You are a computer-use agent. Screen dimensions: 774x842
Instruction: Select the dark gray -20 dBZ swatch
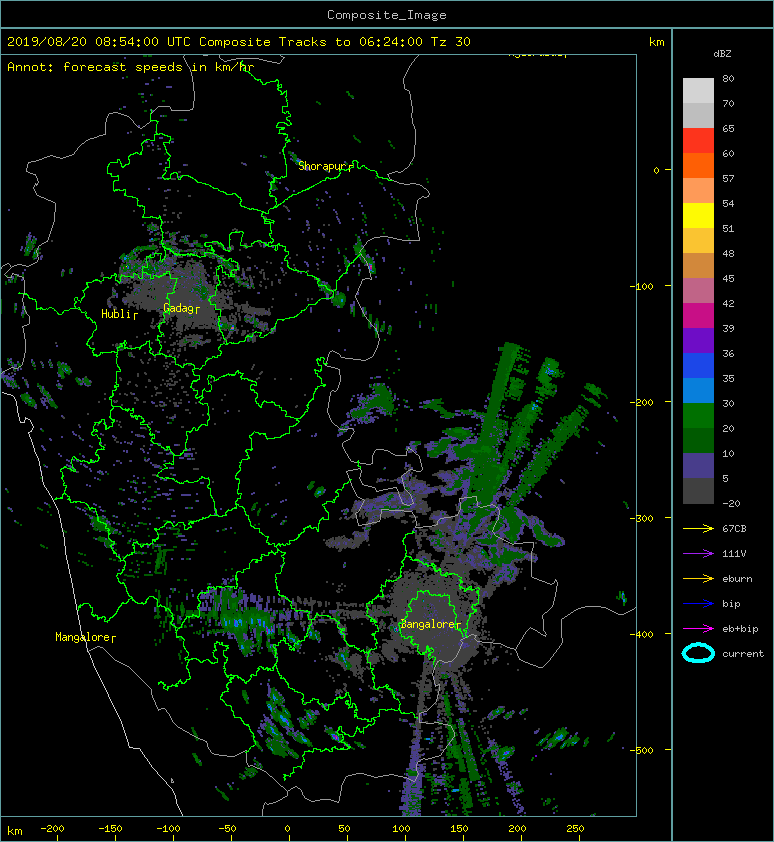point(698,490)
